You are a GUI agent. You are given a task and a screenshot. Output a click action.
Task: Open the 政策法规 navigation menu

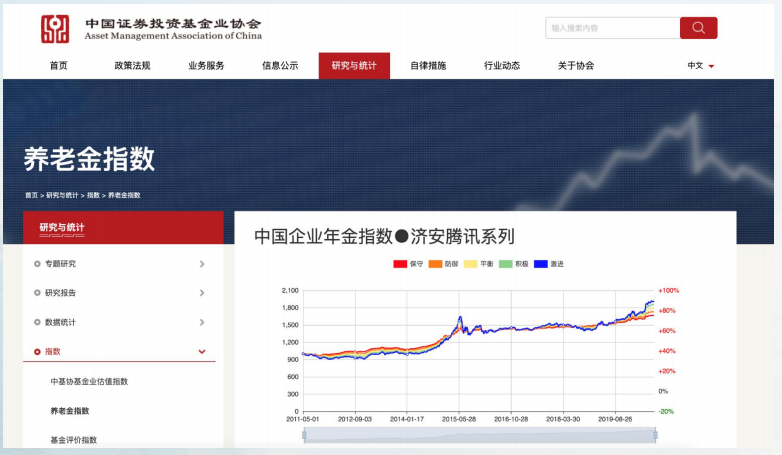[x=132, y=66]
